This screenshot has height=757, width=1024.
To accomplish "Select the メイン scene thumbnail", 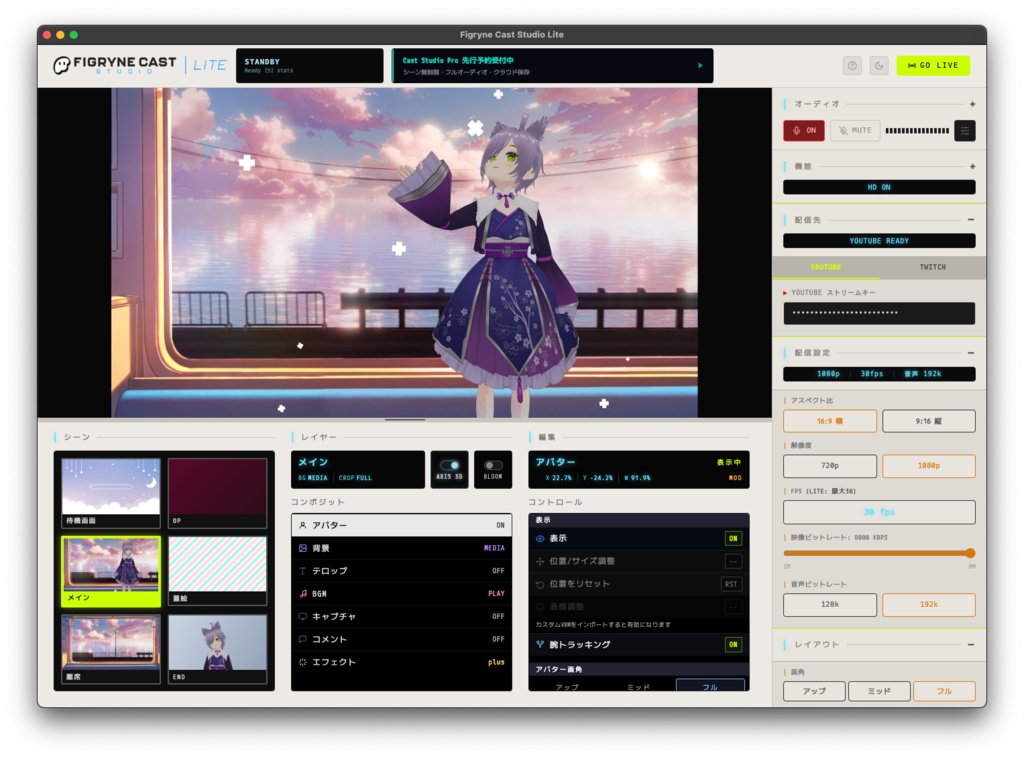I will (x=111, y=572).
